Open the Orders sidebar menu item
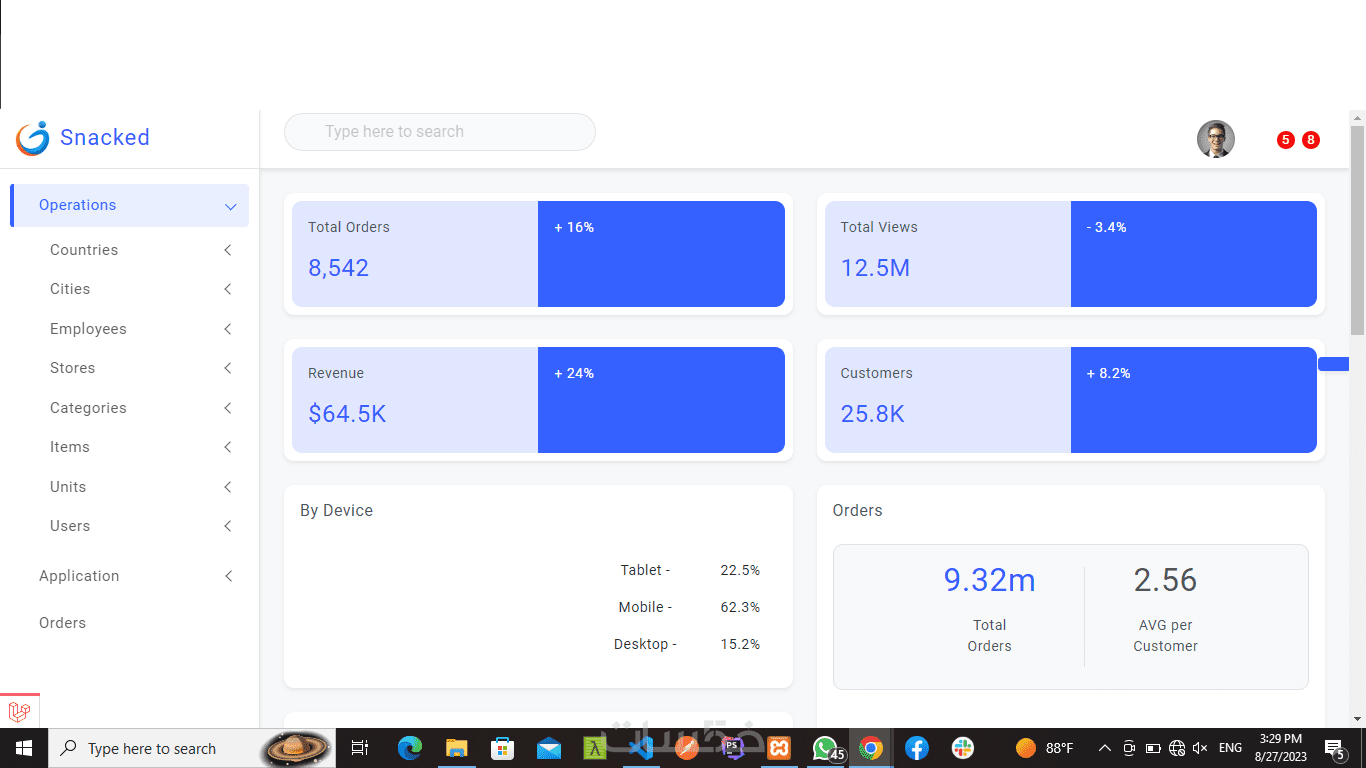The width and height of the screenshot is (1366, 768). 63,623
